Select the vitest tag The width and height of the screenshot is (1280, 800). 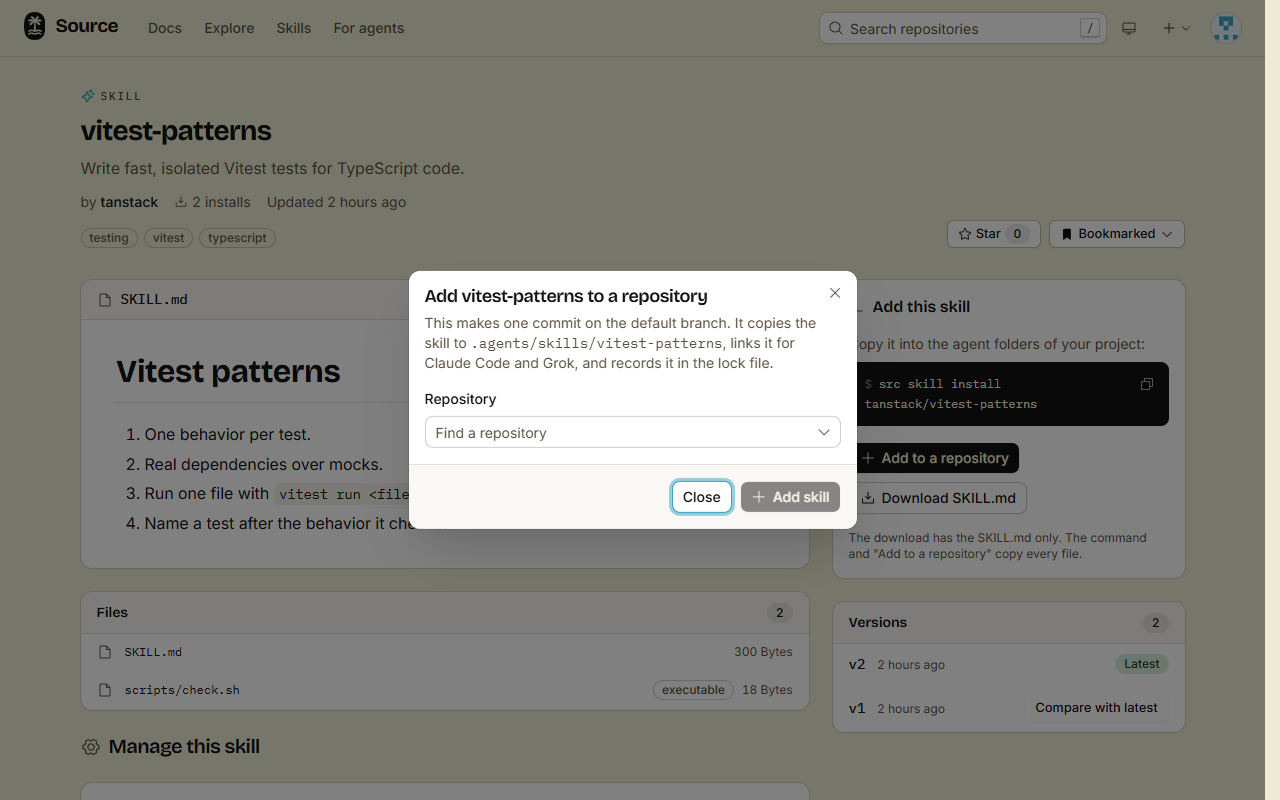click(169, 238)
